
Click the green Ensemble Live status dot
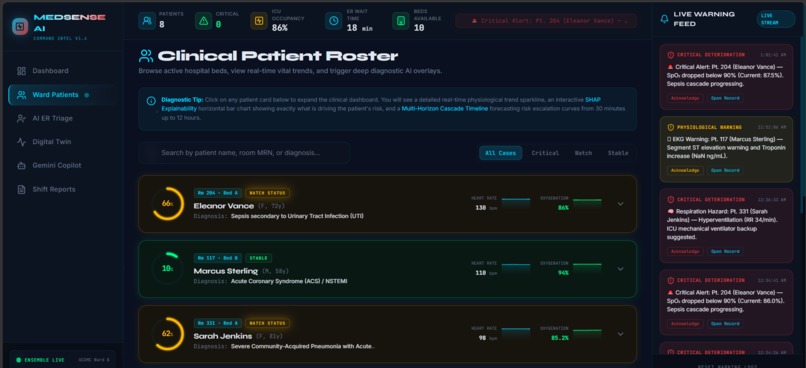(x=19, y=360)
